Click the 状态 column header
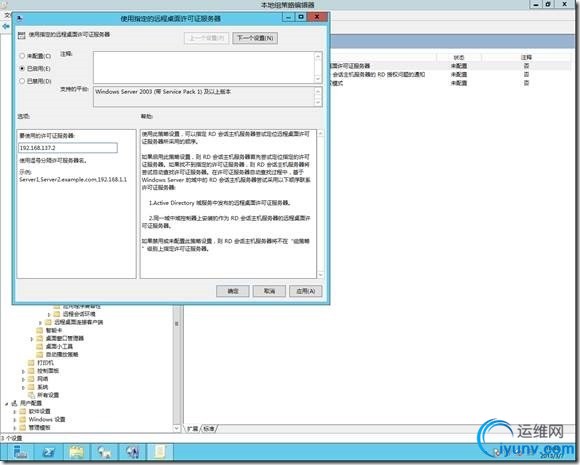Viewport: 580px width, 465px height. click(459, 58)
